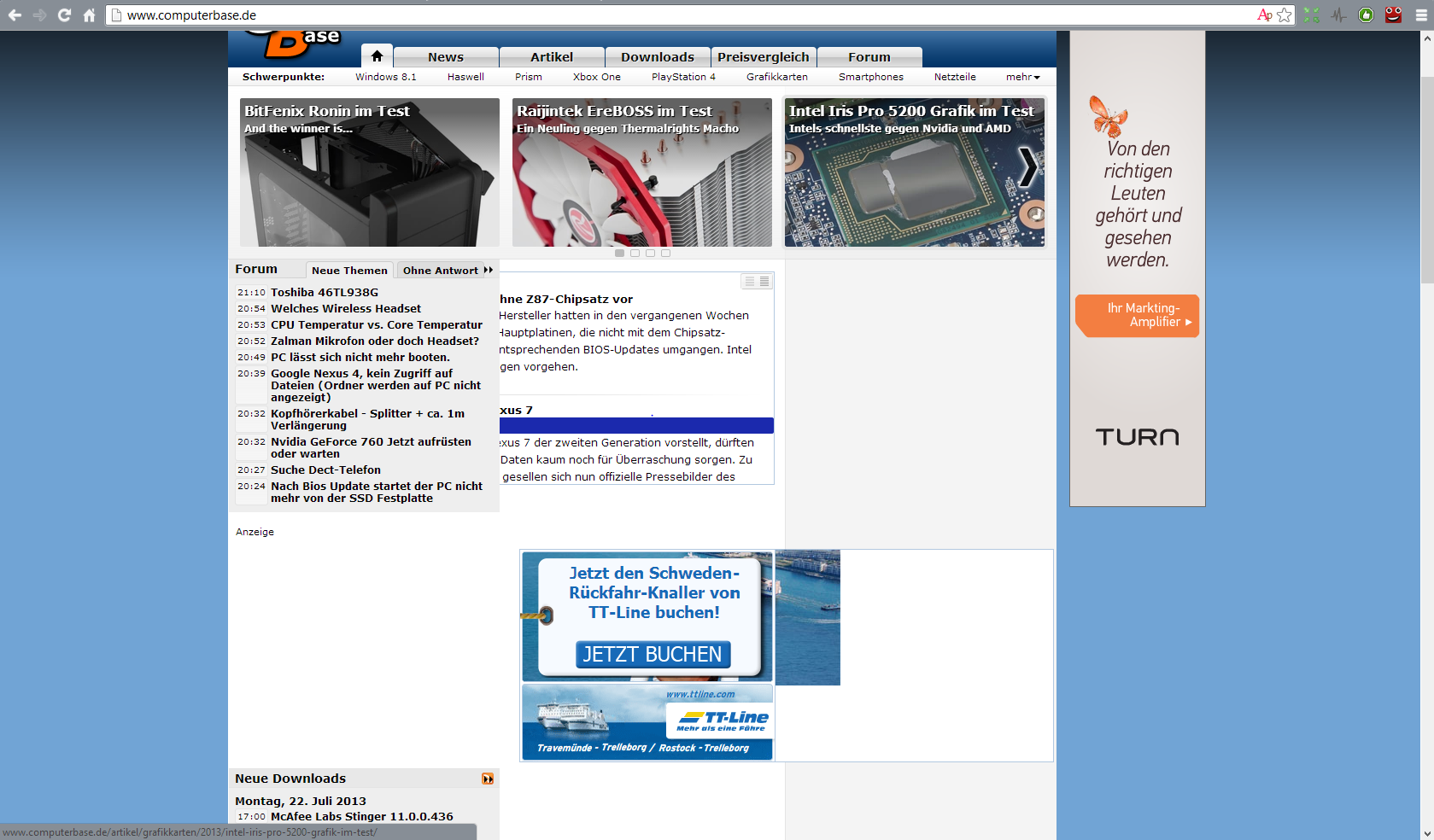Select the Haswell topic link
The width and height of the screenshot is (1434, 840).
tap(465, 77)
